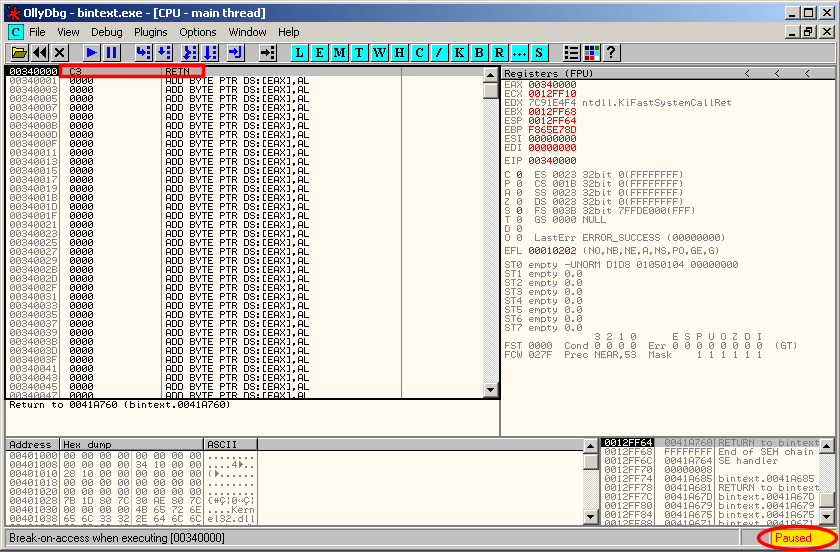Click the Help question mark icon
Image resolution: width=840 pixels, height=552 pixels.
pyautogui.click(x=611, y=52)
